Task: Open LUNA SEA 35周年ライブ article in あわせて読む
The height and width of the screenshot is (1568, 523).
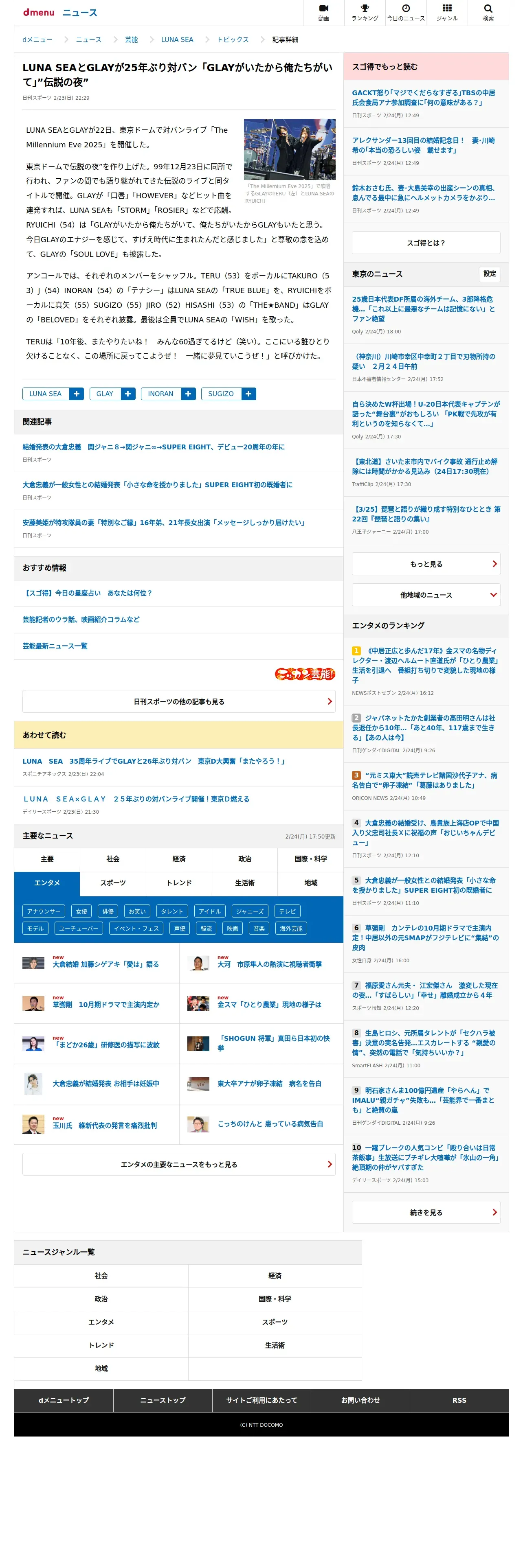Action: pyautogui.click(x=155, y=761)
